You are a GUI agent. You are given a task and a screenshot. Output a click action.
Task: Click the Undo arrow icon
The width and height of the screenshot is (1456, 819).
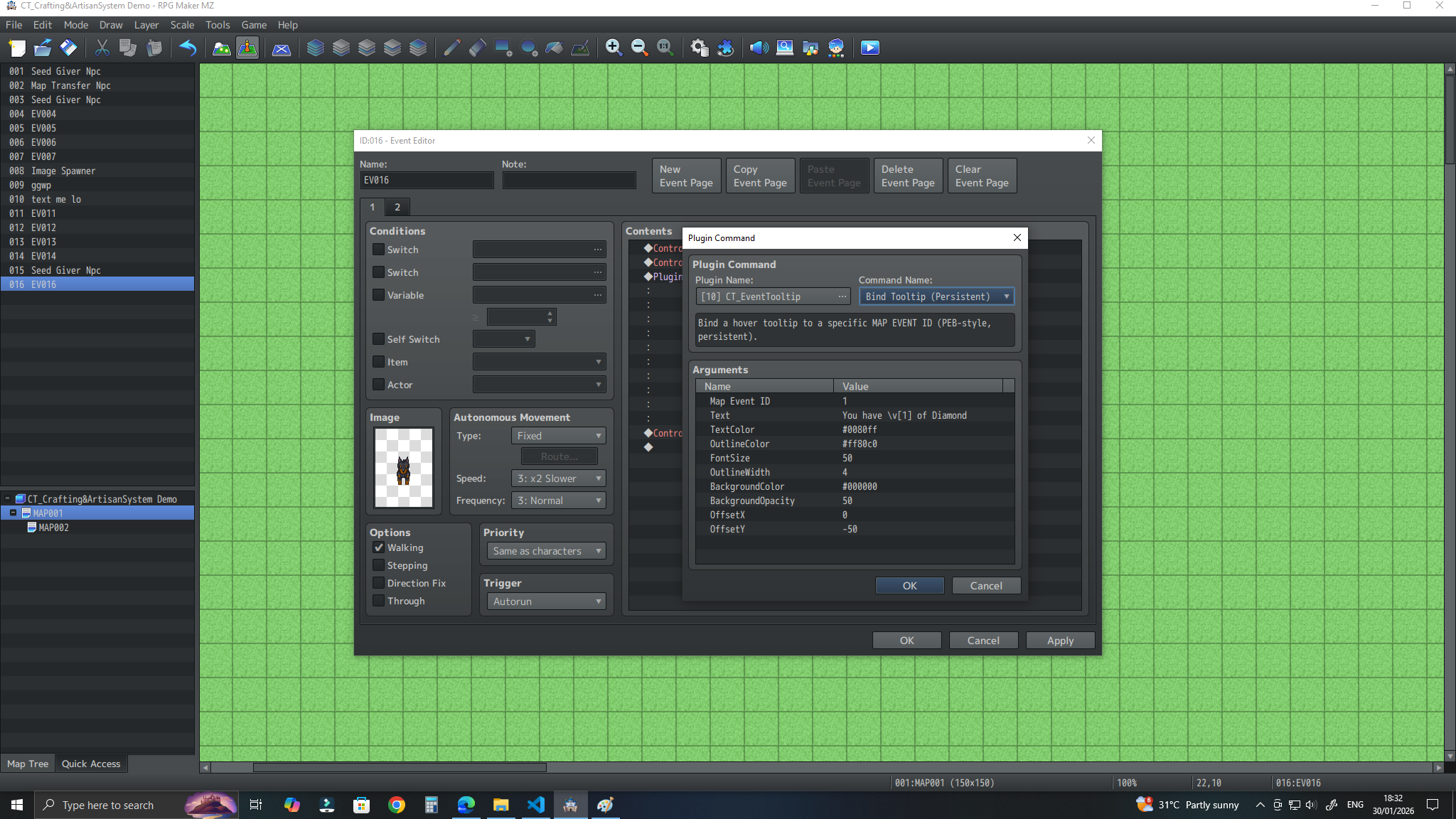[188, 48]
